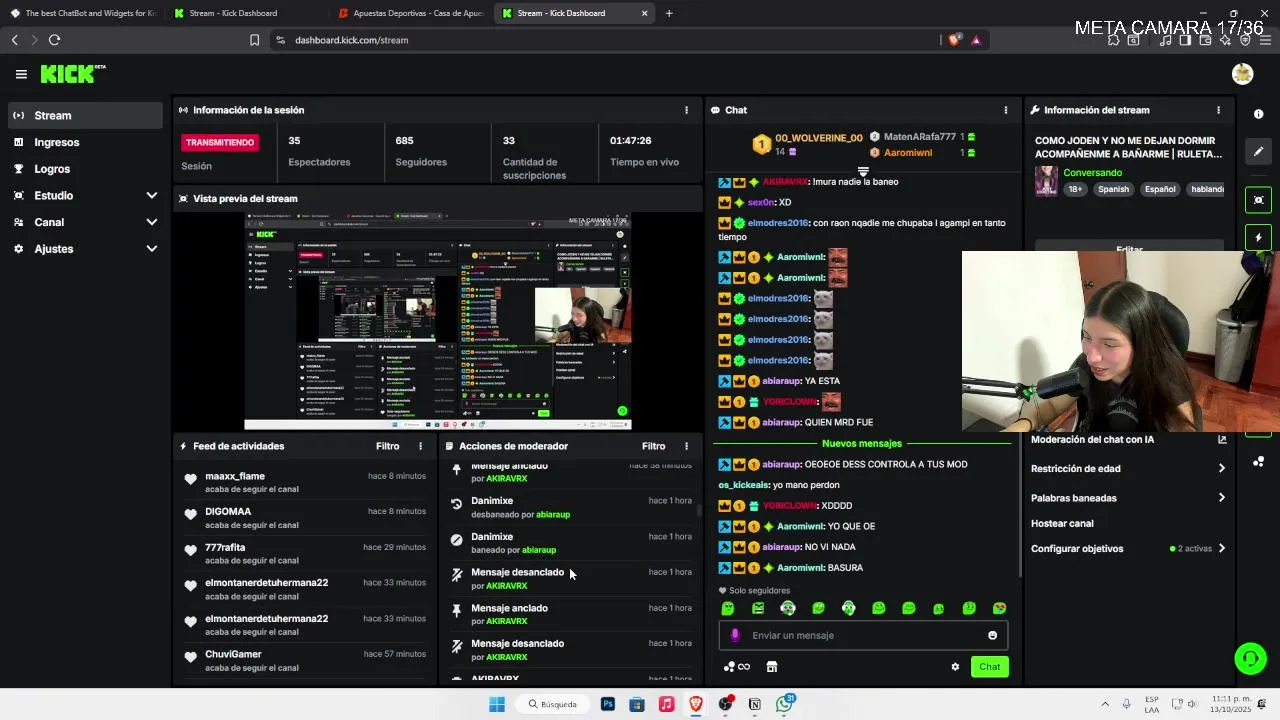Click the green headset support button
Image resolution: width=1280 pixels, height=720 pixels.
click(x=1250, y=658)
